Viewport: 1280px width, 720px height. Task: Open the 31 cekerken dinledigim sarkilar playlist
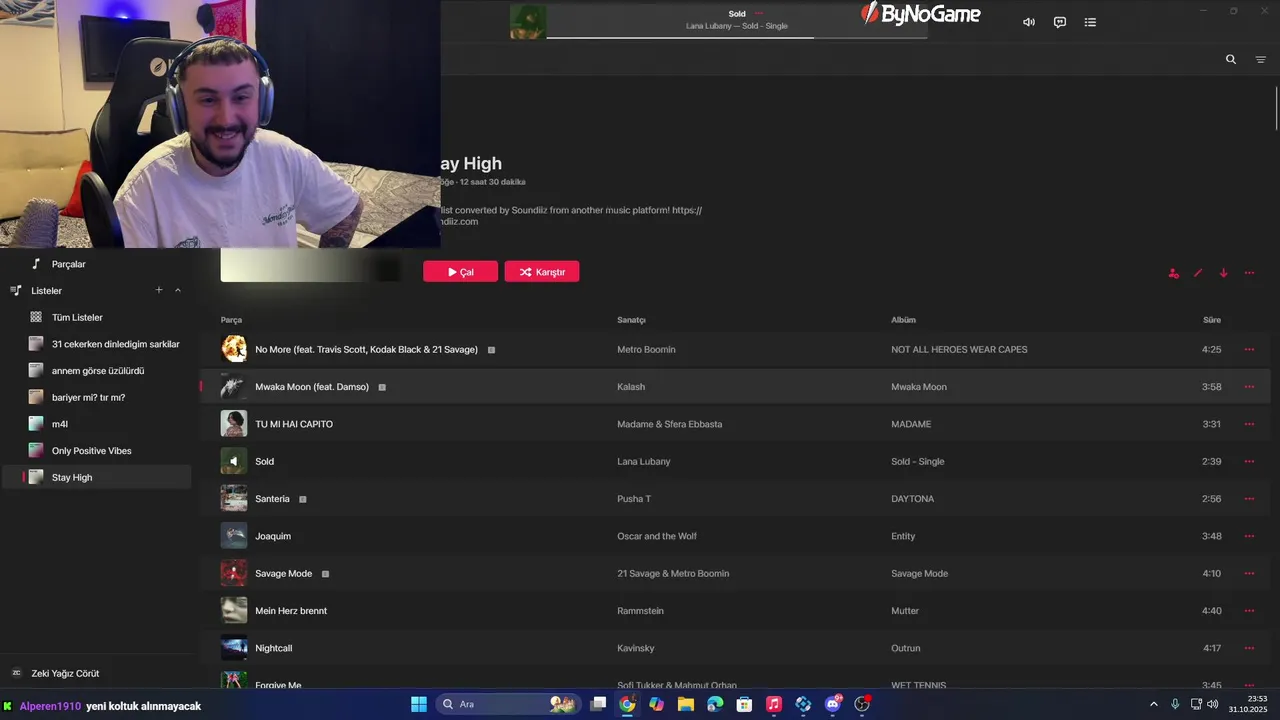pyautogui.click(x=116, y=344)
